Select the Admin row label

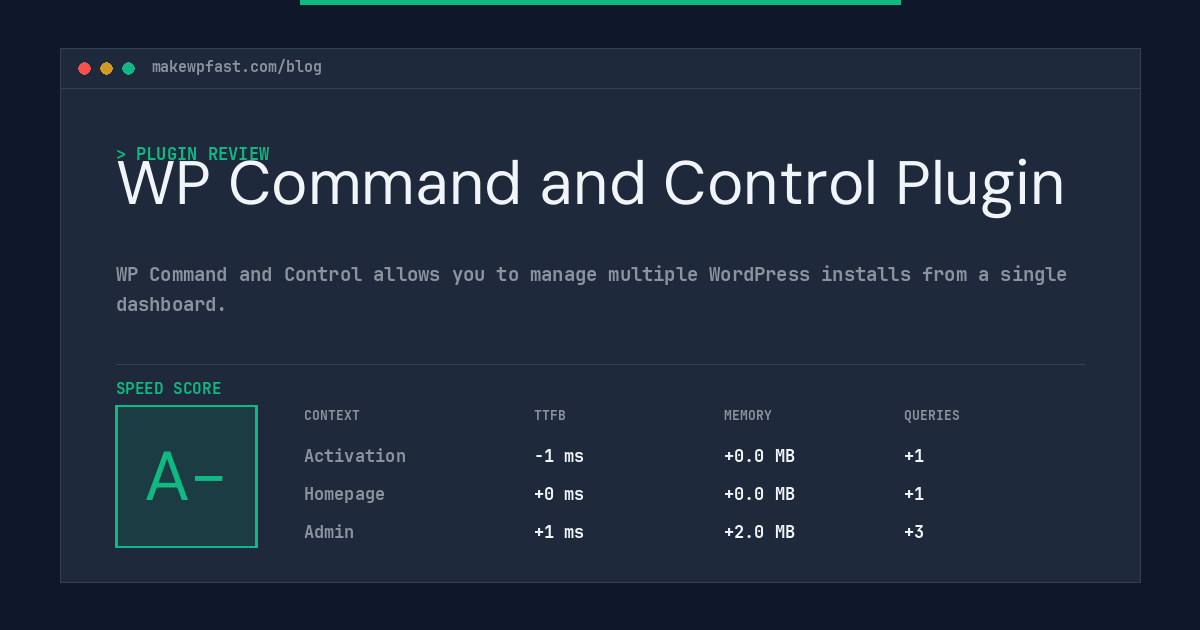(329, 532)
